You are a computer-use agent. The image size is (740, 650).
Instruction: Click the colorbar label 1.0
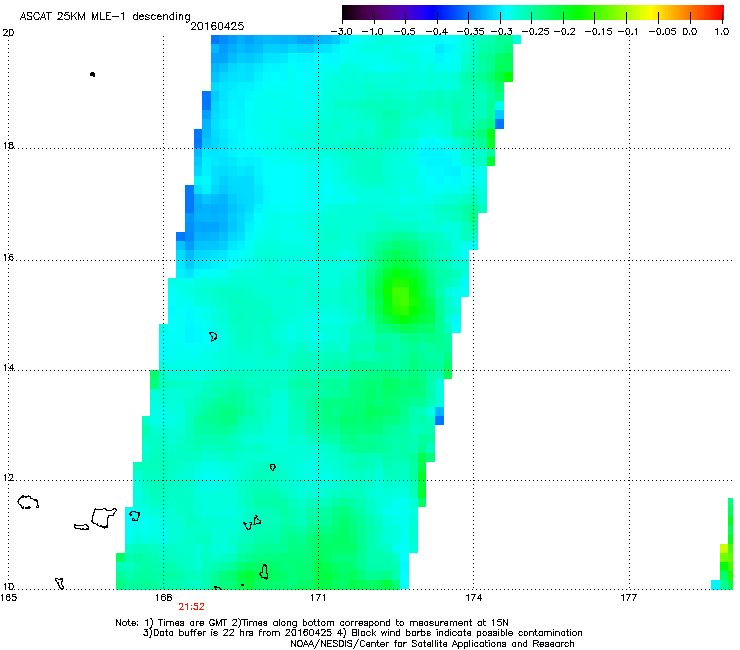point(722,32)
